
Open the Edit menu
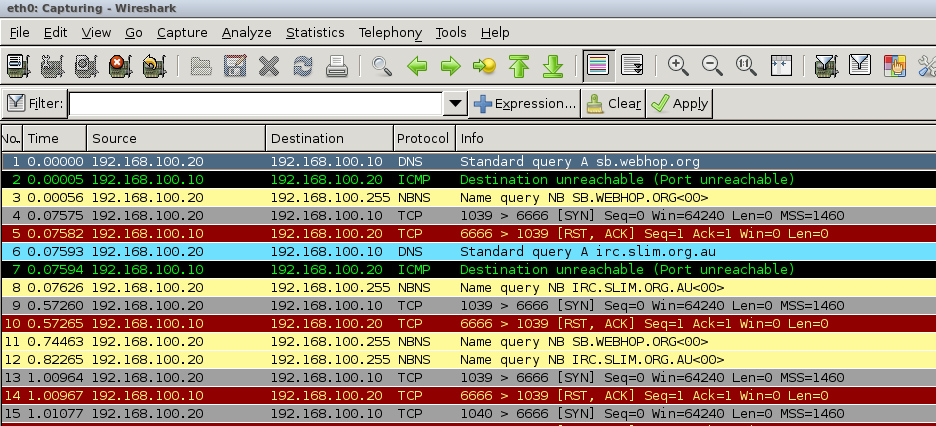56,32
